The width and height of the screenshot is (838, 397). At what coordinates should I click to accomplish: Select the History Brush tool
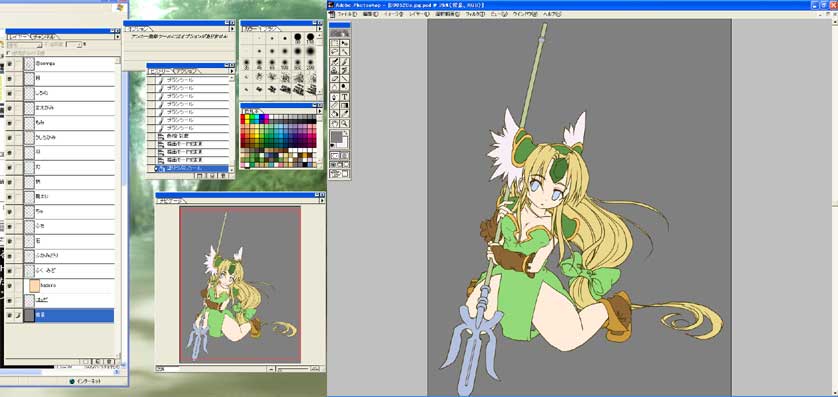click(x=345, y=69)
